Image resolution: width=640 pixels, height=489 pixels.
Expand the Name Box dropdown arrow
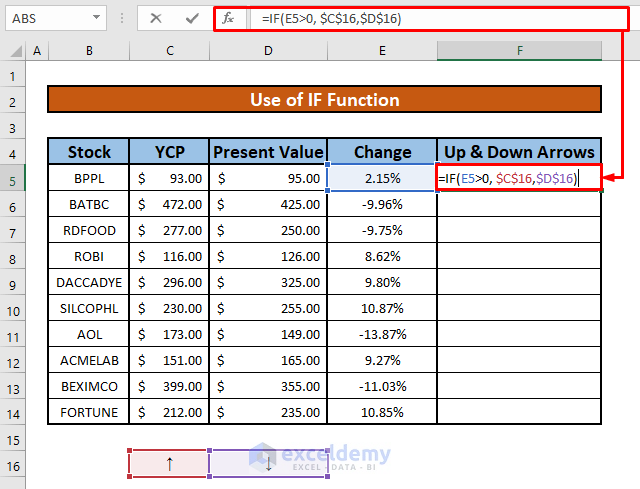coord(96,19)
